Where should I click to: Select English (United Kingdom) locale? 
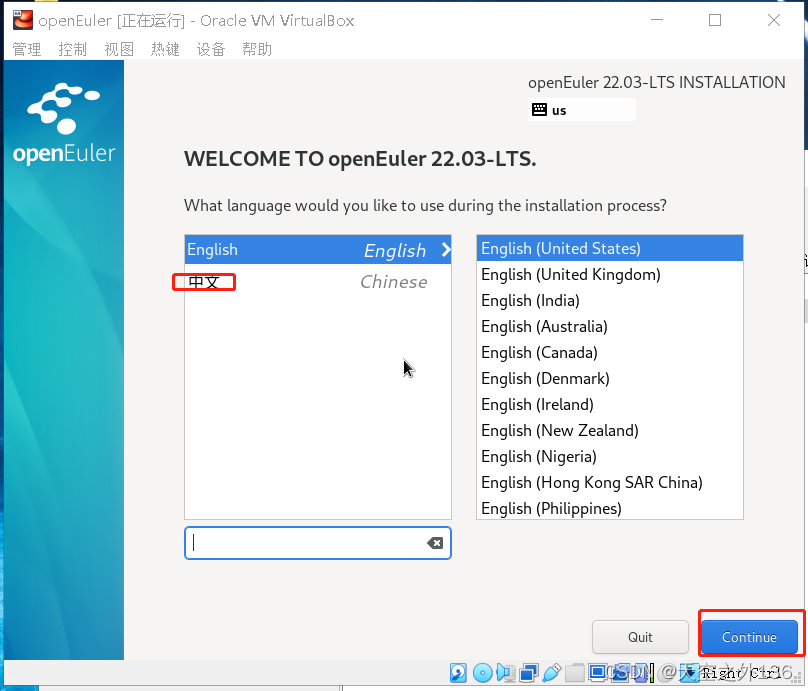coord(610,275)
